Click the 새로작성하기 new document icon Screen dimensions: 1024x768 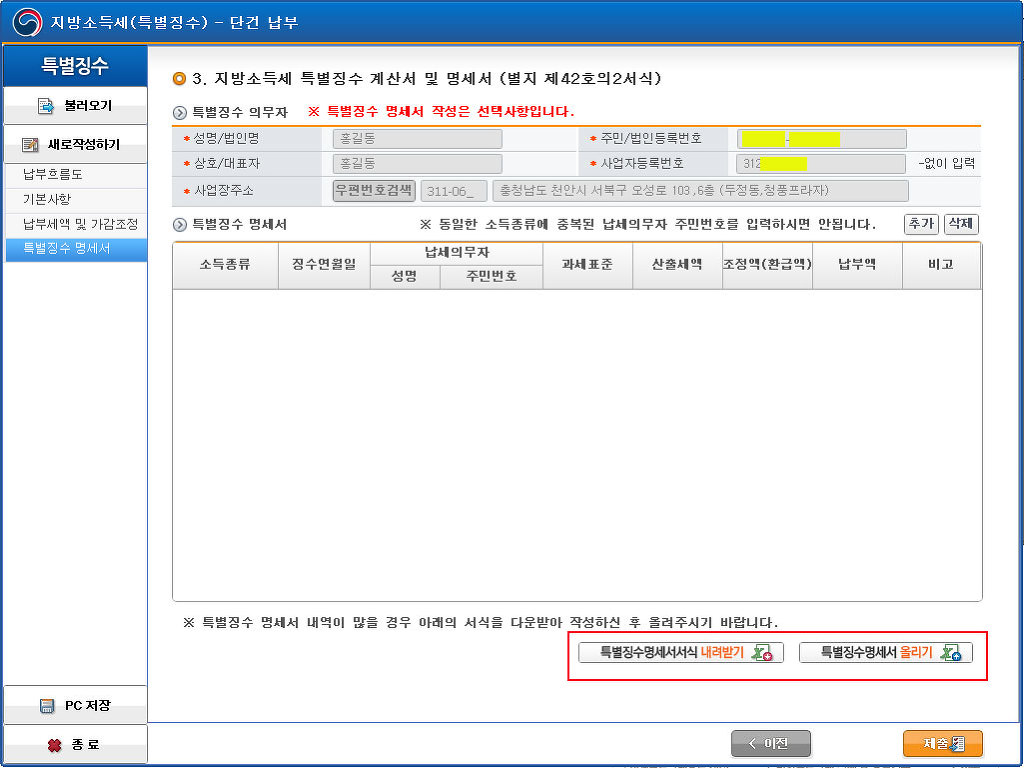[x=31, y=145]
